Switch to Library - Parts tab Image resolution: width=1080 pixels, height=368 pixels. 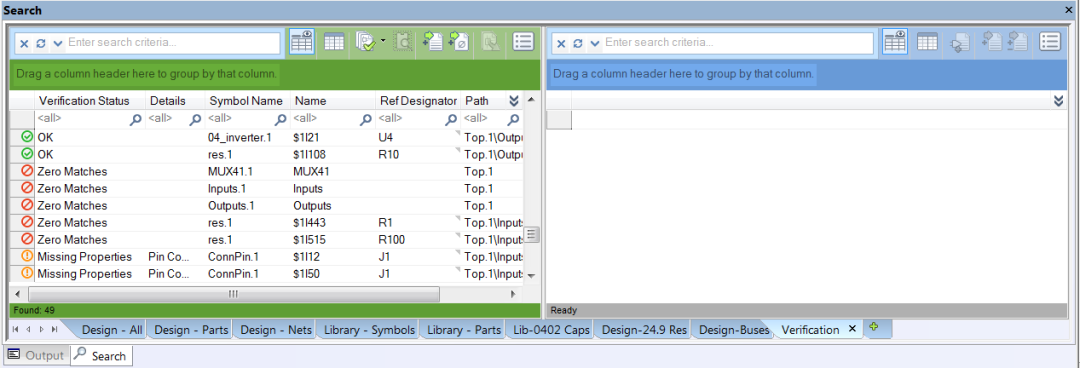click(464, 329)
